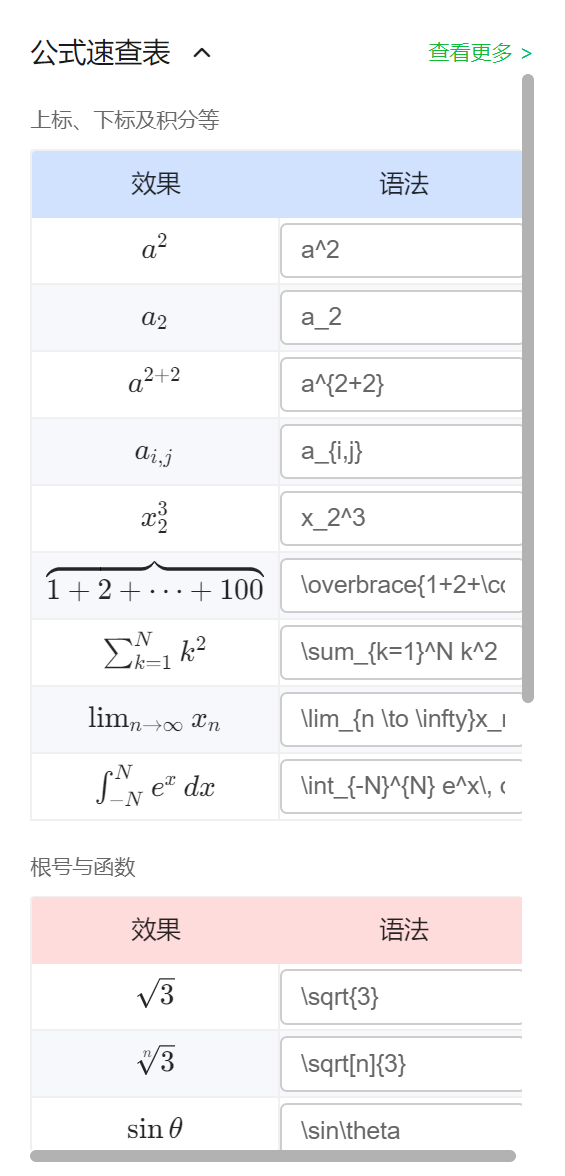Click the \int syntax input field
This screenshot has width=565, height=1176.
(x=401, y=787)
